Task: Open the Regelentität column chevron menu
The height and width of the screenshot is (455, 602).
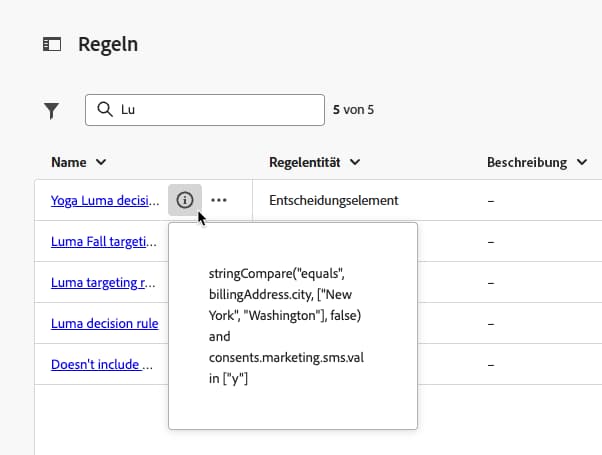Action: point(355,162)
